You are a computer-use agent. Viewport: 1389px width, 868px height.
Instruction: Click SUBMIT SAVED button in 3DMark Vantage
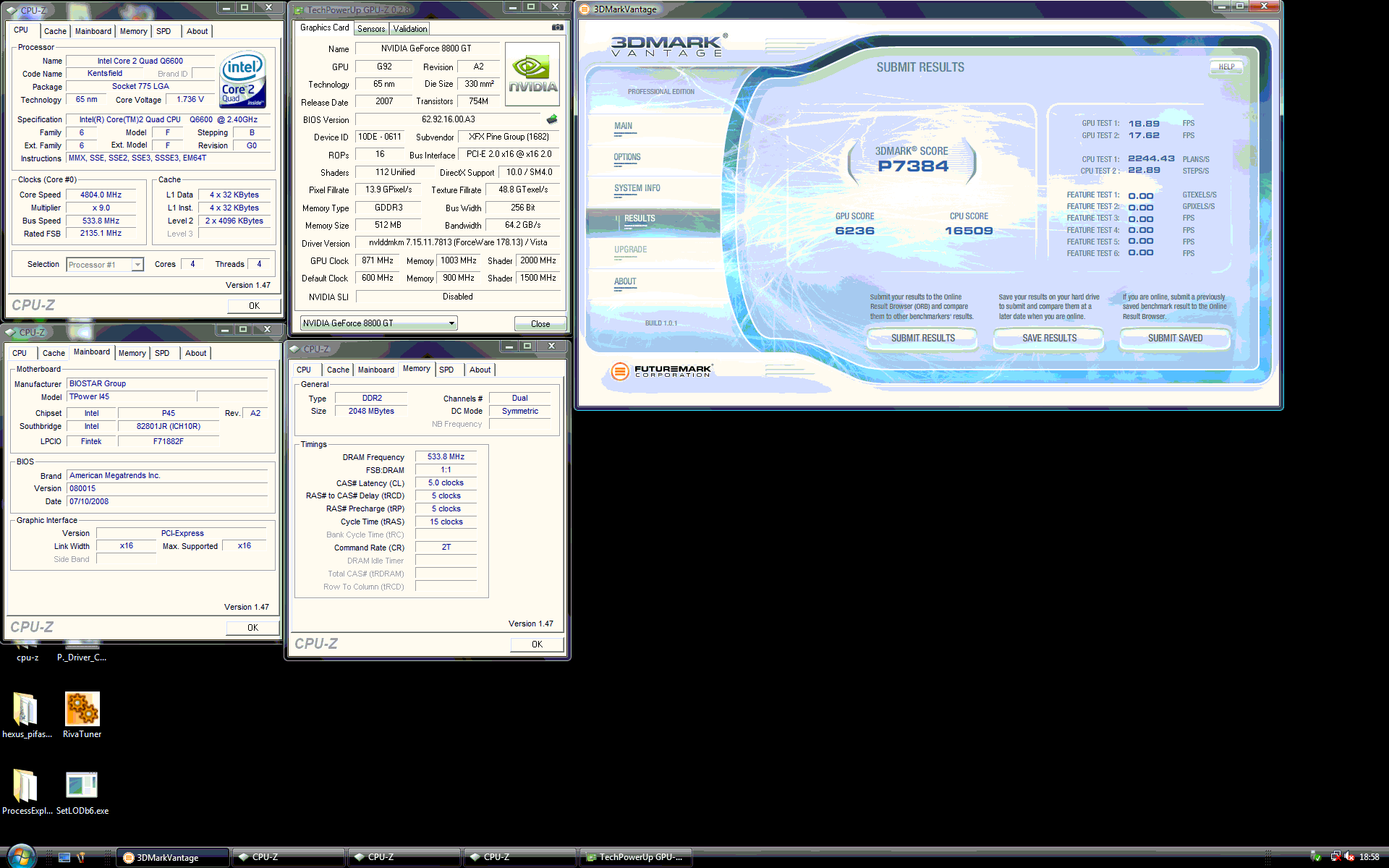[1175, 339]
